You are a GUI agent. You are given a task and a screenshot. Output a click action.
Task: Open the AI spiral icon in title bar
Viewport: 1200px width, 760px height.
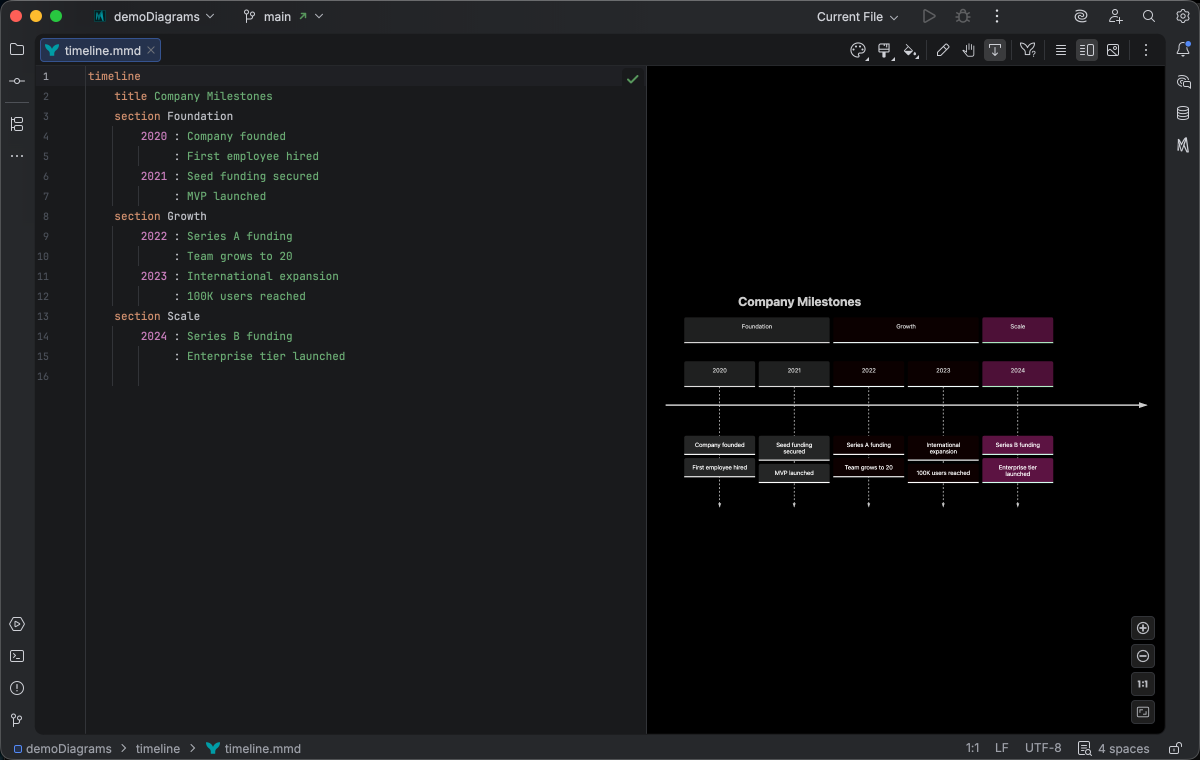click(1081, 16)
